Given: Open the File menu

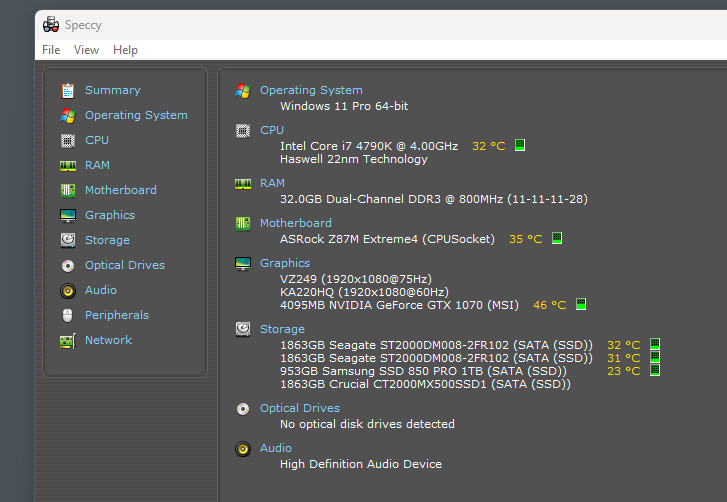Looking at the screenshot, I should tap(51, 50).
